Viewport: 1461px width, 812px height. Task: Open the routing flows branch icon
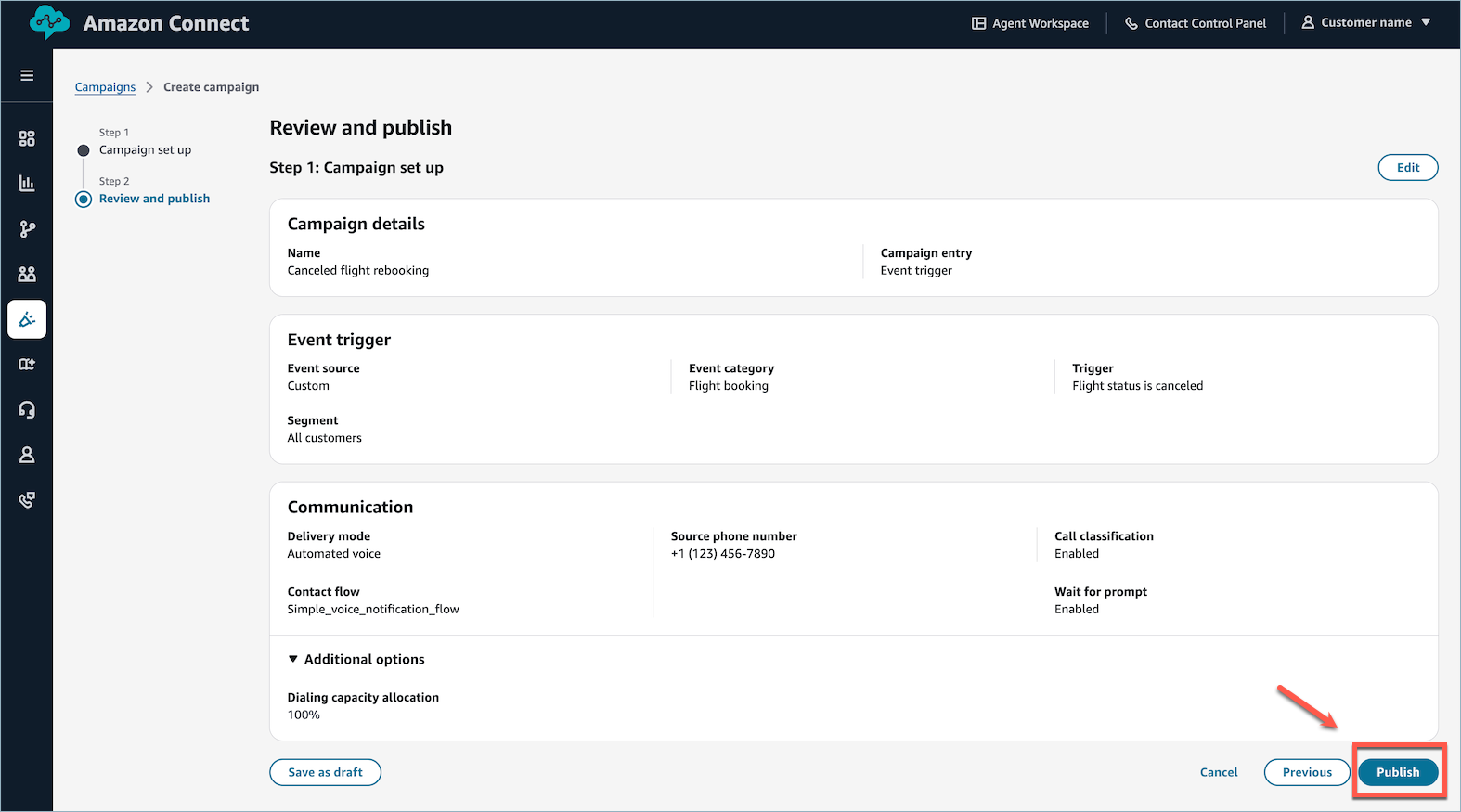[x=27, y=229]
